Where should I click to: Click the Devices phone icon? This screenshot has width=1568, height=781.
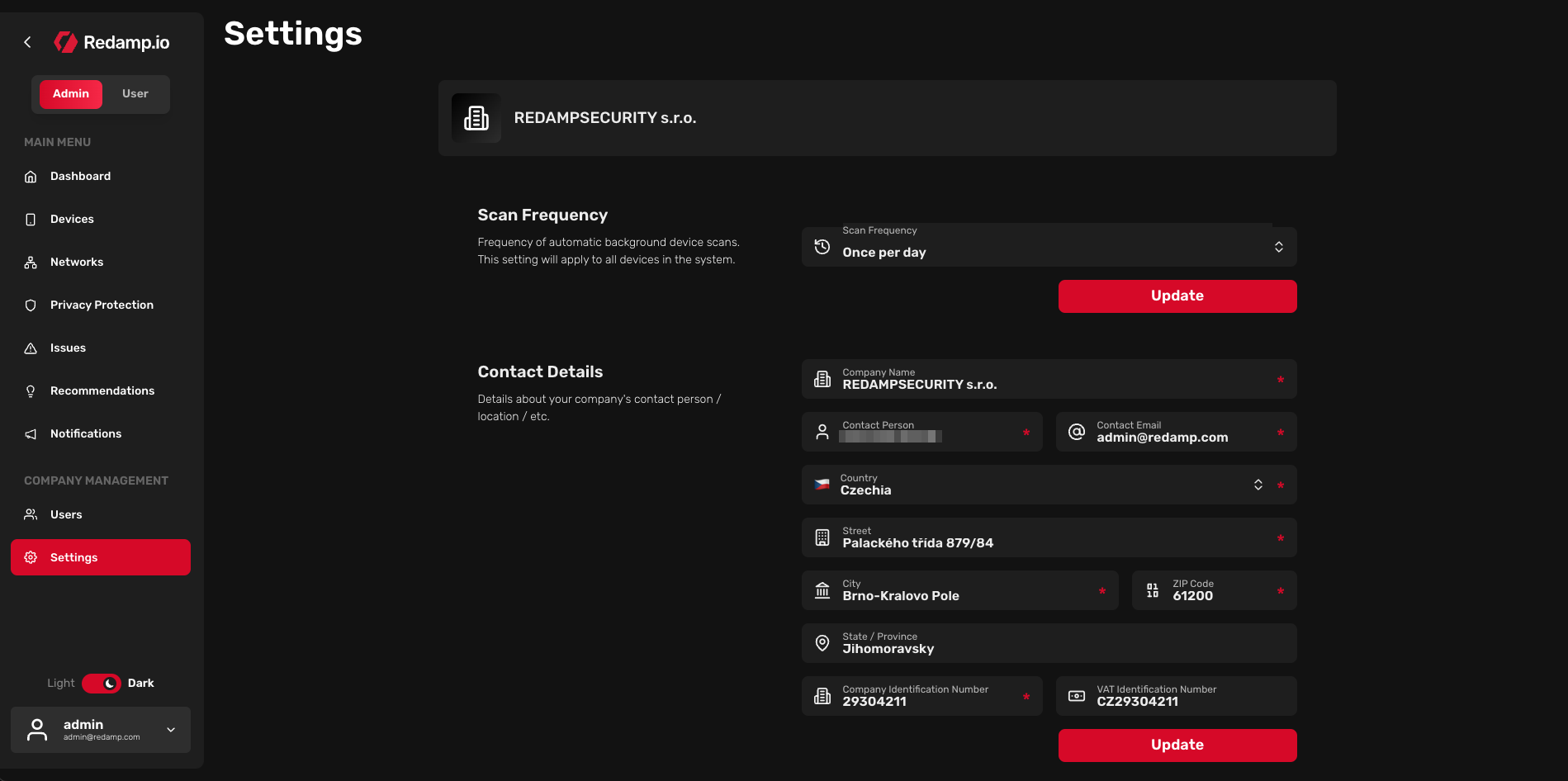31,220
